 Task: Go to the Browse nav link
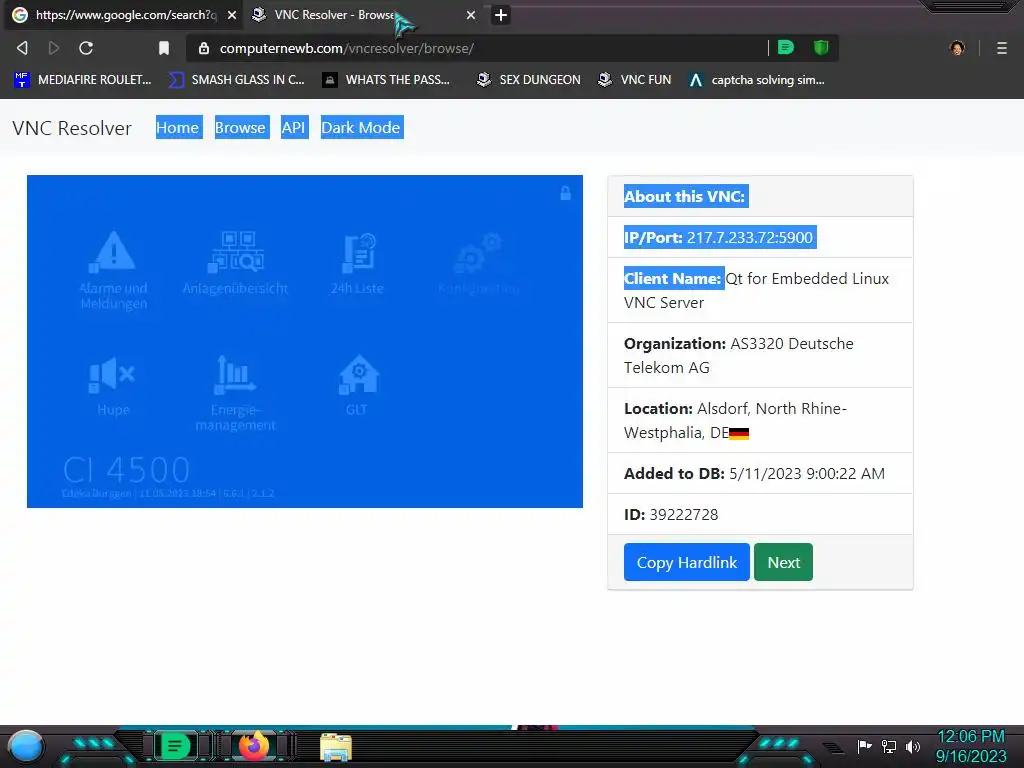(240, 127)
